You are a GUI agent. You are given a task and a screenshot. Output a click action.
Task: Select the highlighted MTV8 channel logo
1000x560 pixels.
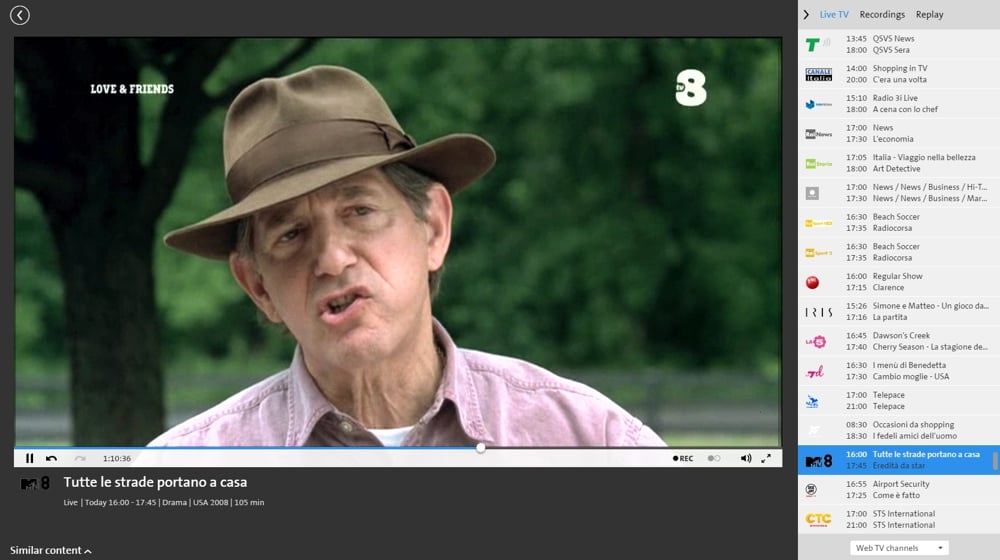(x=818, y=461)
